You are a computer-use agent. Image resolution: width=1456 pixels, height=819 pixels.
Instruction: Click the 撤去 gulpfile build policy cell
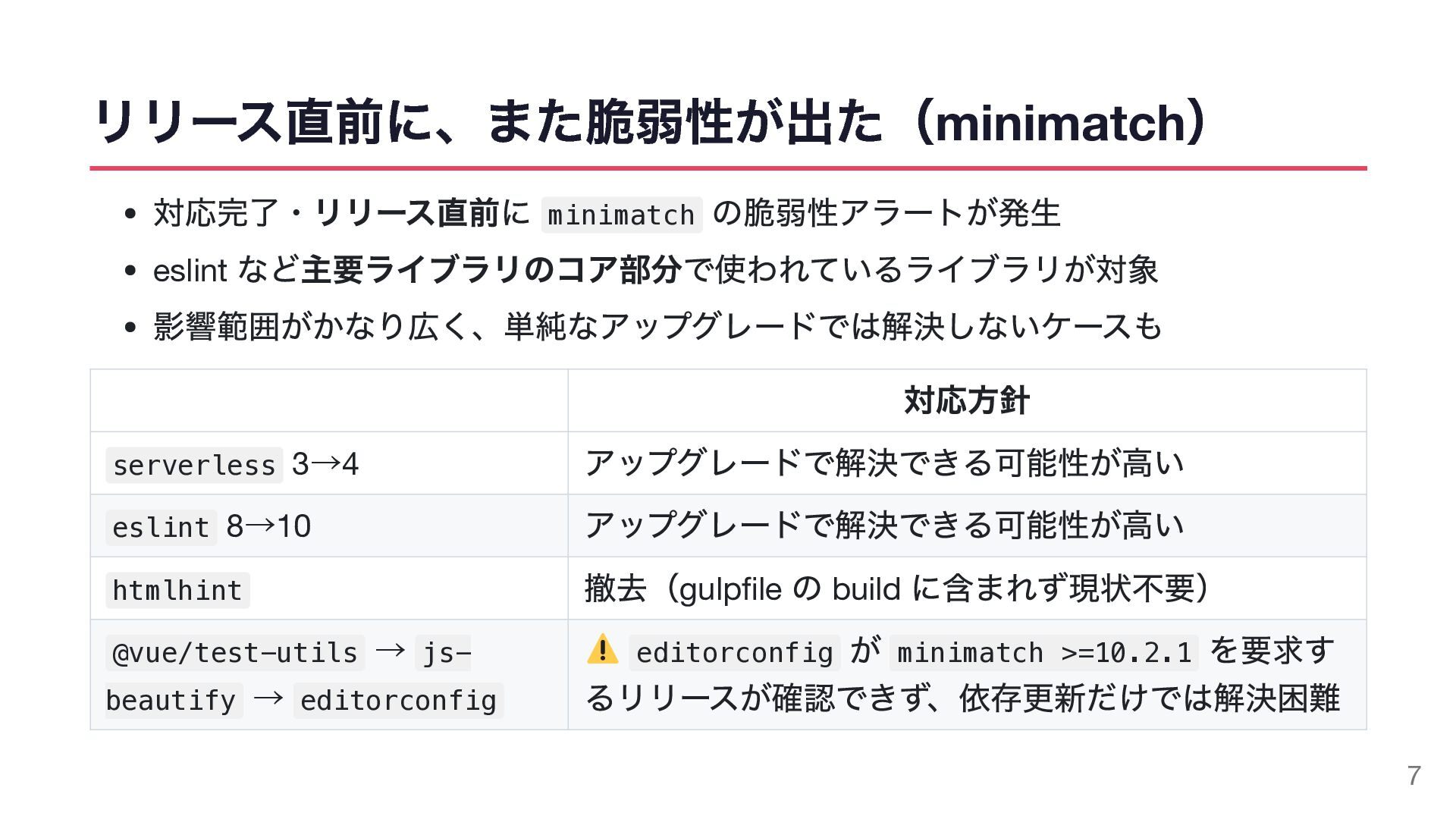click(x=967, y=588)
